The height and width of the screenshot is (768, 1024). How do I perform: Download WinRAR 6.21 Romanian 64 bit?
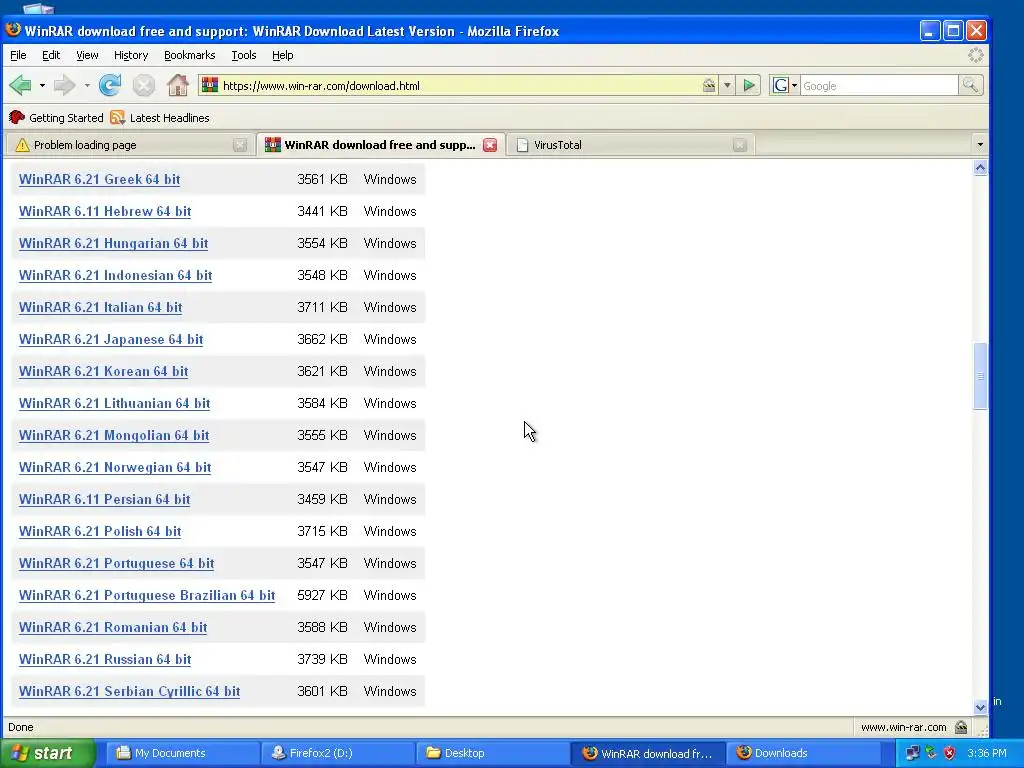tap(112, 628)
